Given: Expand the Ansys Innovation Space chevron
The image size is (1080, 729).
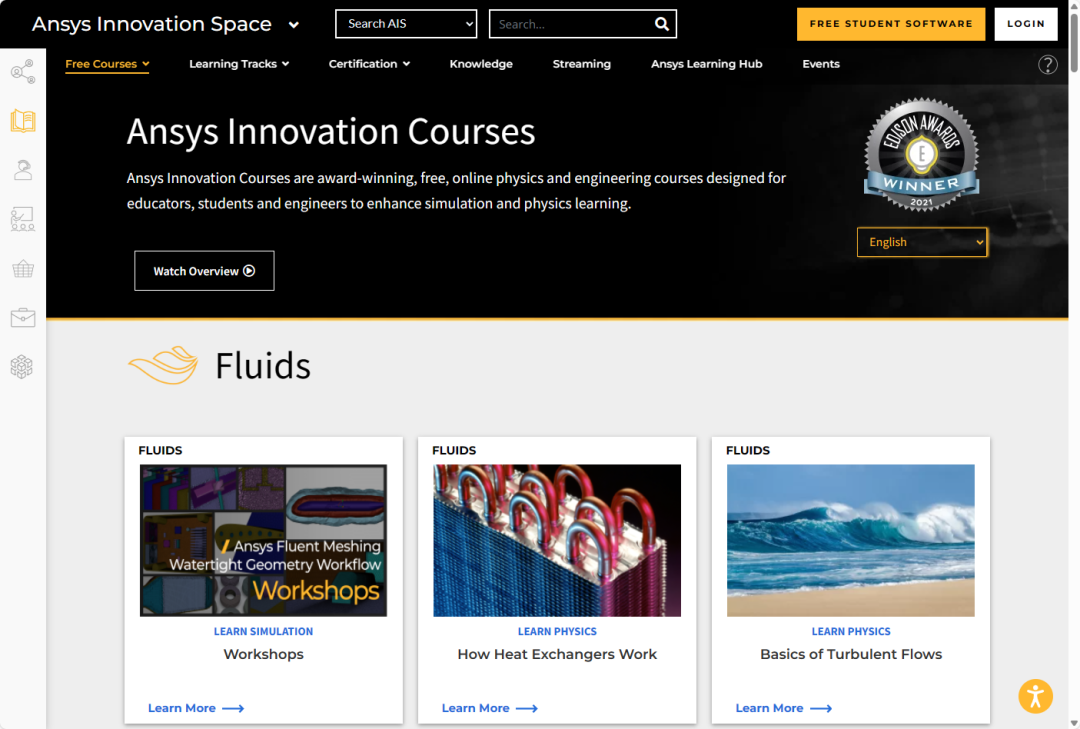Looking at the screenshot, I should (x=293, y=25).
